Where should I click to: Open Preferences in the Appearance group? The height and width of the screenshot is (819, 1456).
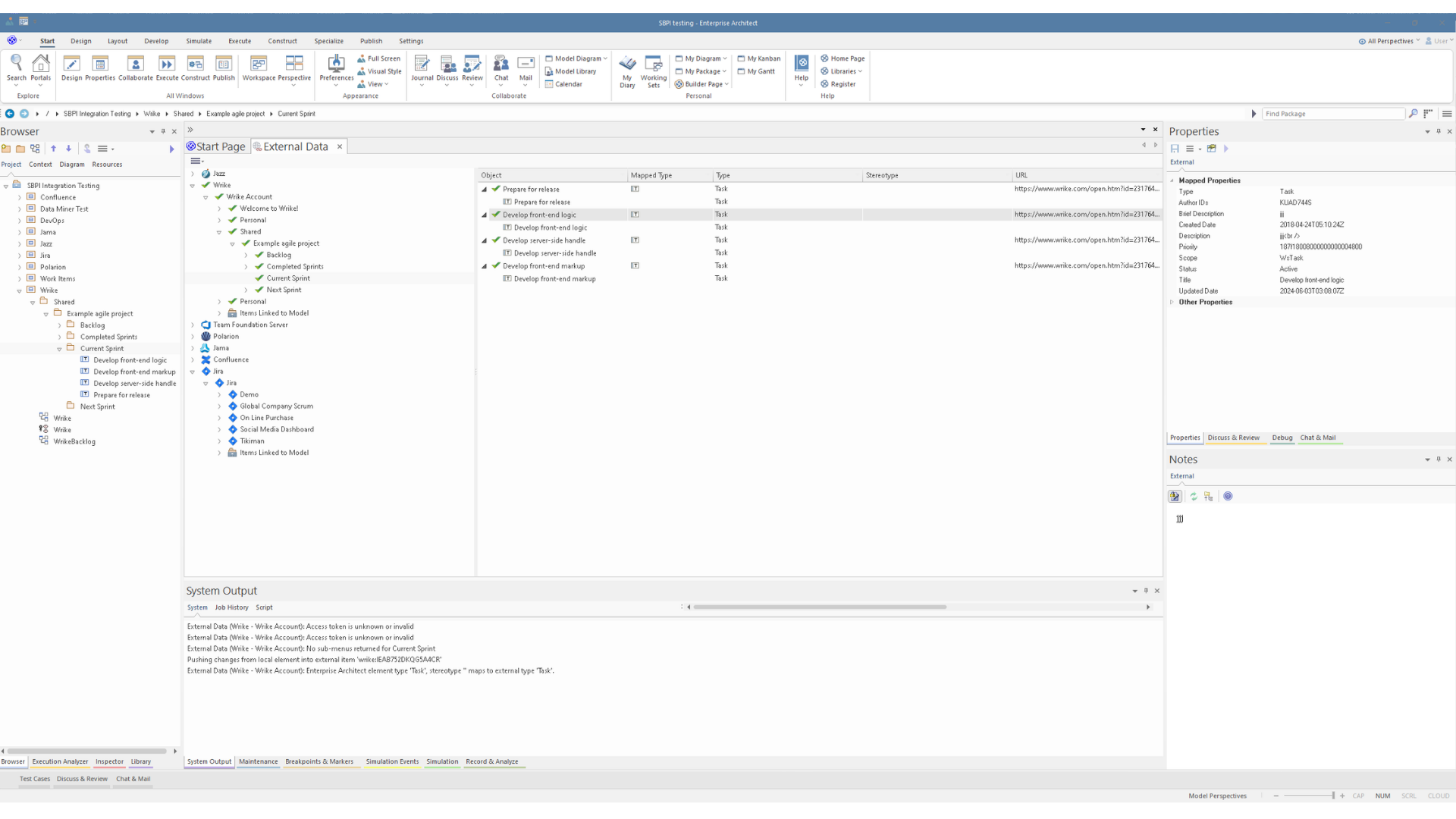pos(336,70)
